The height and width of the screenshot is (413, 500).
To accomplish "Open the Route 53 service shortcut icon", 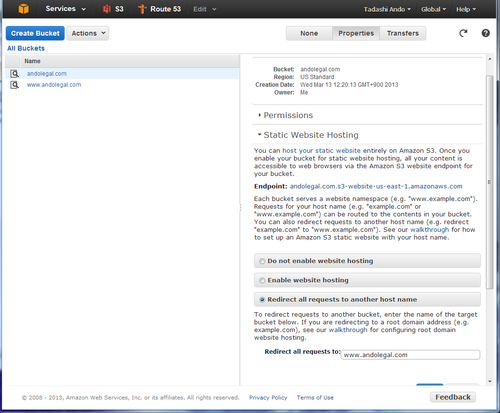I will 142,9.
